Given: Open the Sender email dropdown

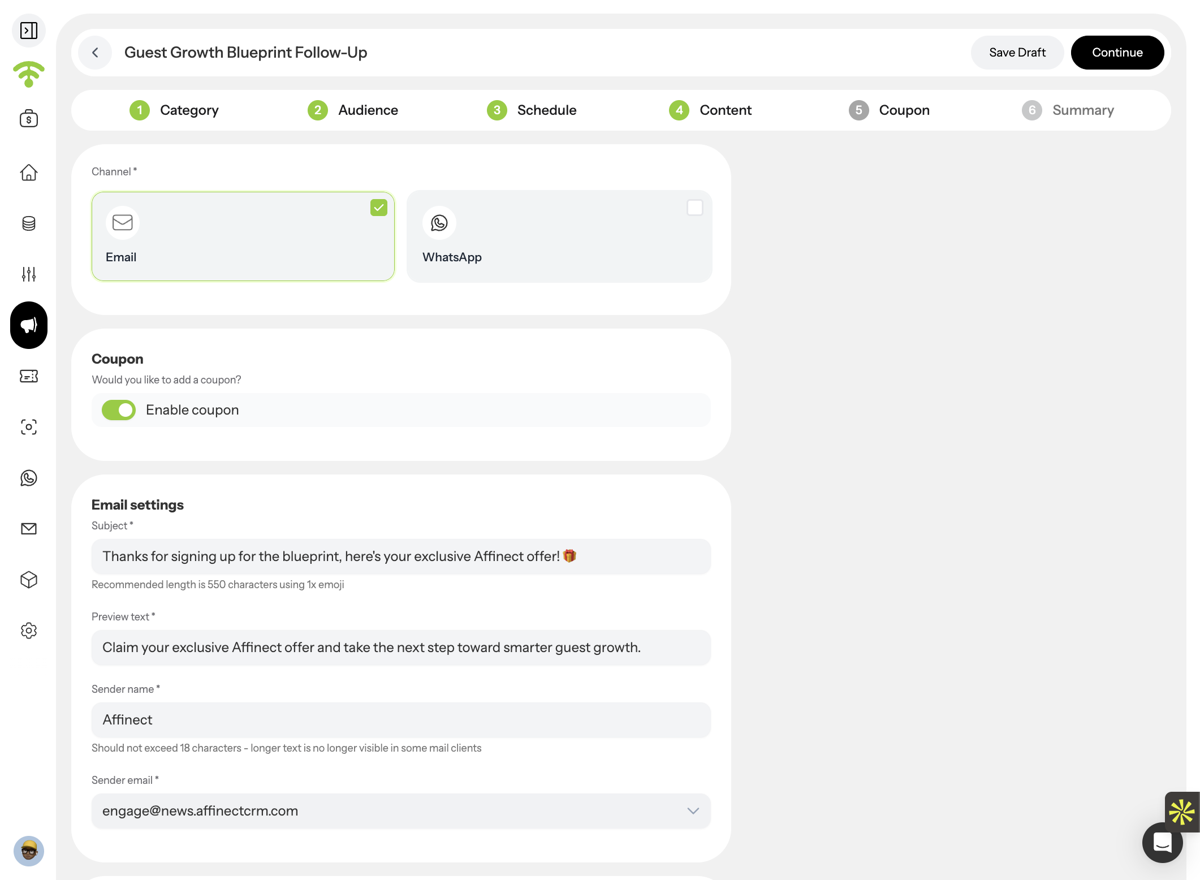Looking at the screenshot, I should 401,811.
